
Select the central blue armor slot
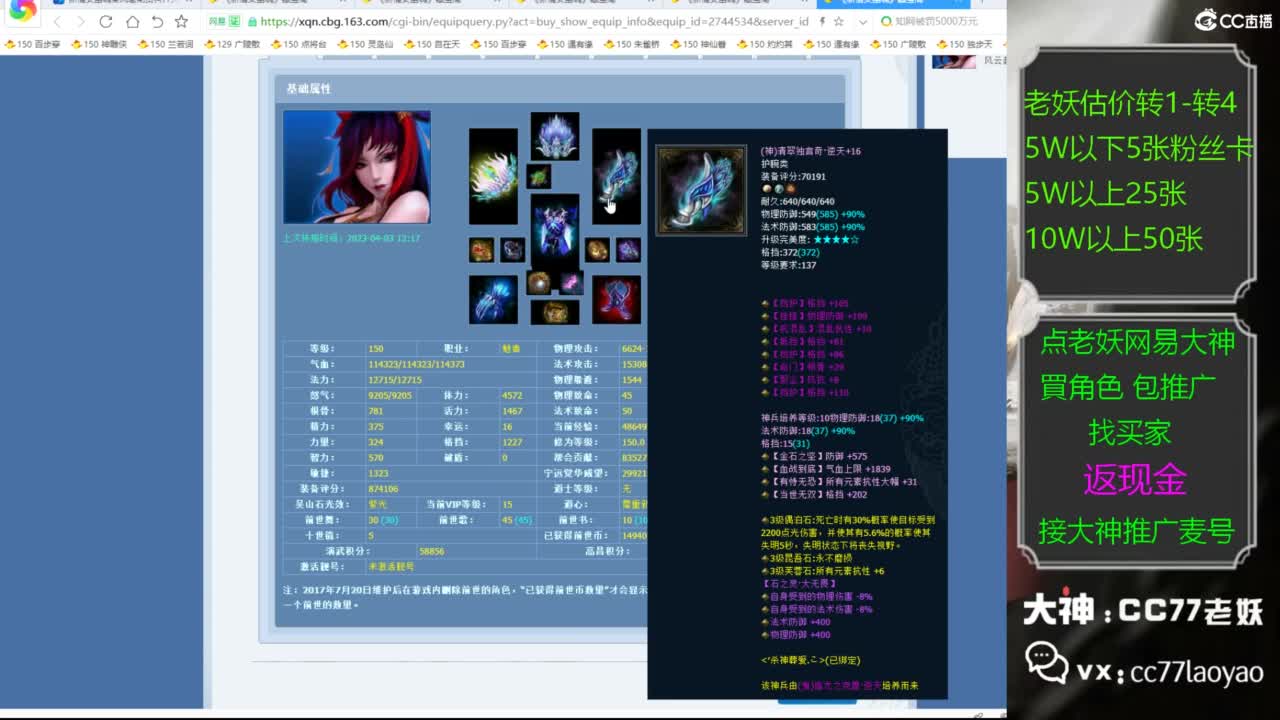point(555,232)
